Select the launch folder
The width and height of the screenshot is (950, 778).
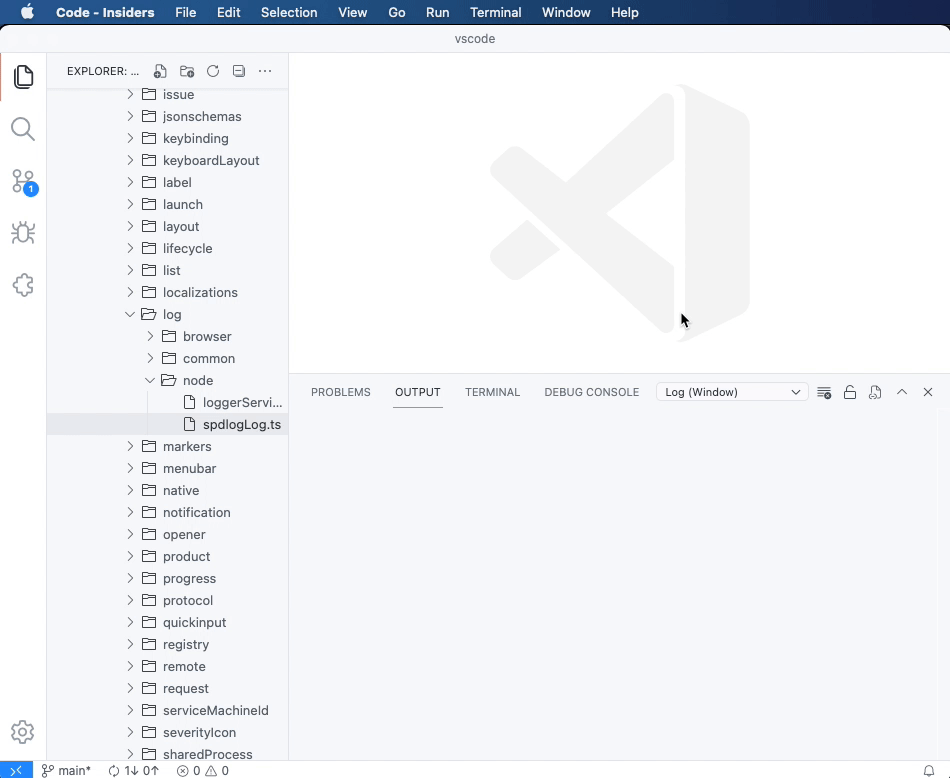168,205
